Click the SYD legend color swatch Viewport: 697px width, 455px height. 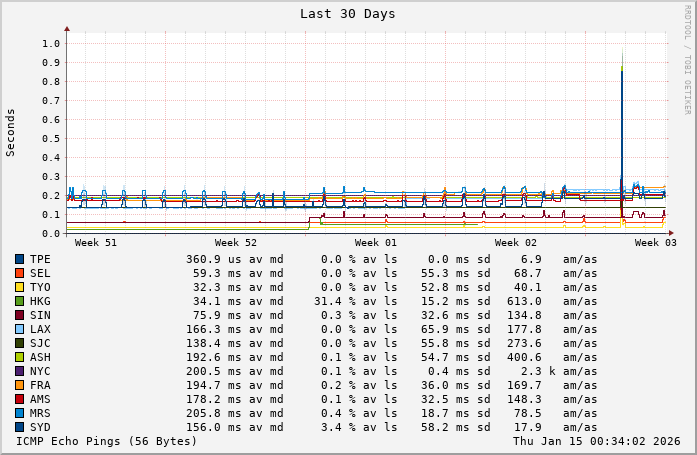[19, 427]
